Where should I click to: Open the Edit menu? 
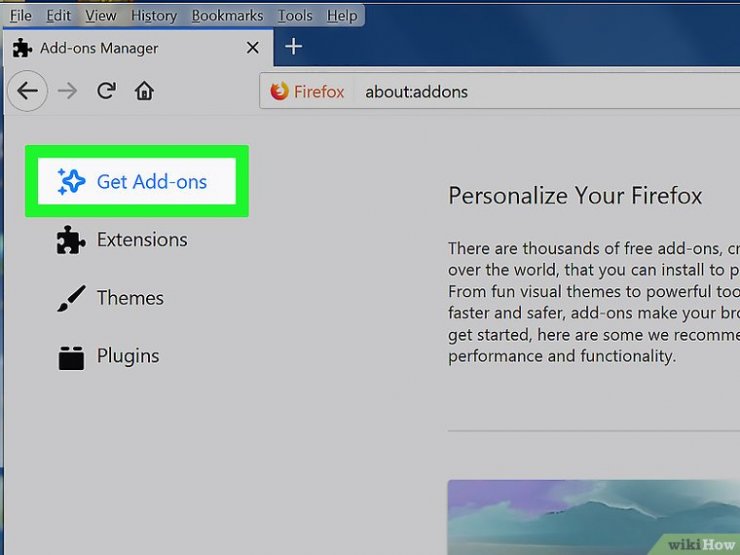pyautogui.click(x=59, y=16)
